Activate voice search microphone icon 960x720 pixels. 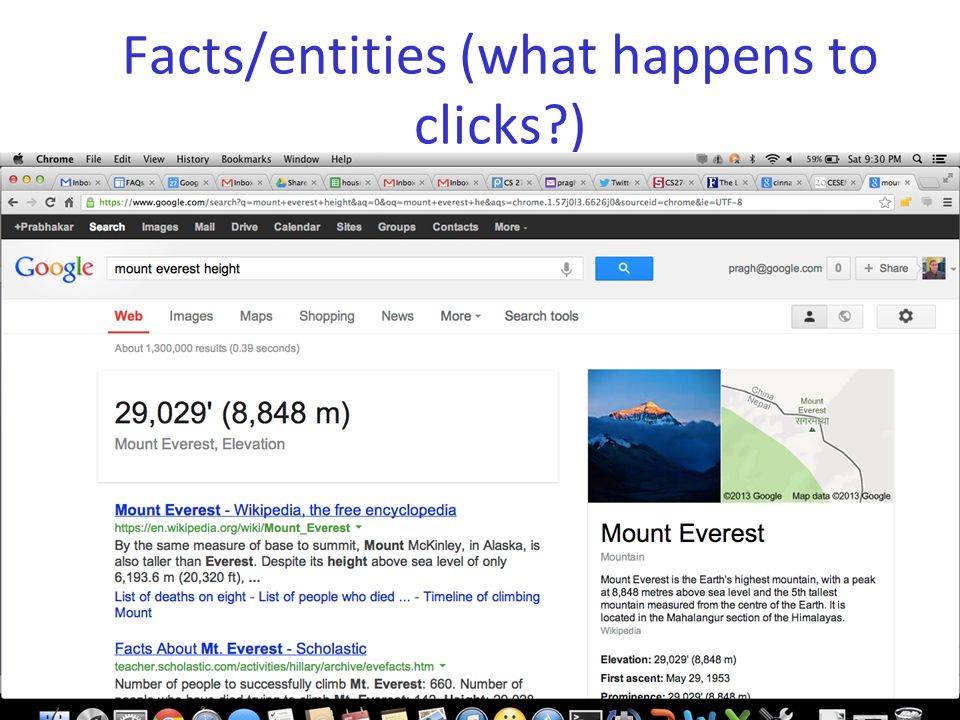click(x=566, y=269)
